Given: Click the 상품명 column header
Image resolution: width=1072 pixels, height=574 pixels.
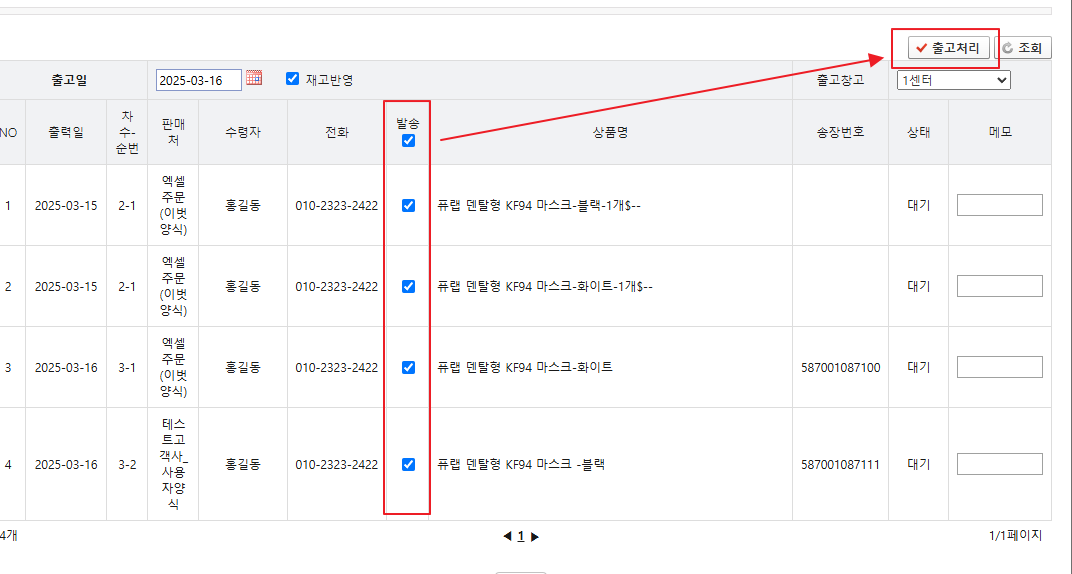Looking at the screenshot, I should [x=610, y=133].
